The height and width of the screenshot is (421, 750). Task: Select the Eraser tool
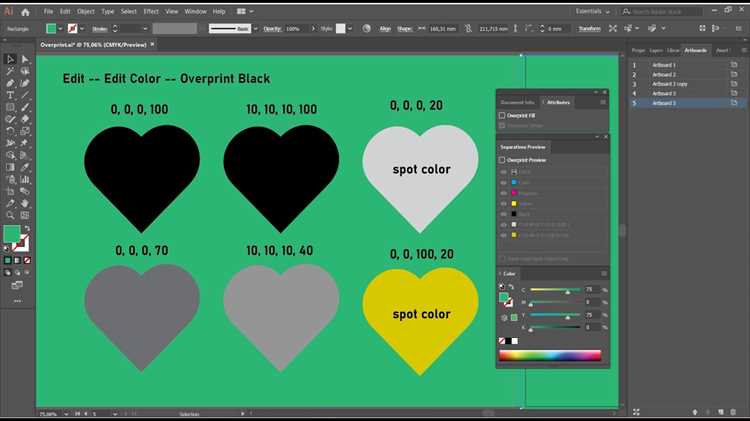point(25,119)
